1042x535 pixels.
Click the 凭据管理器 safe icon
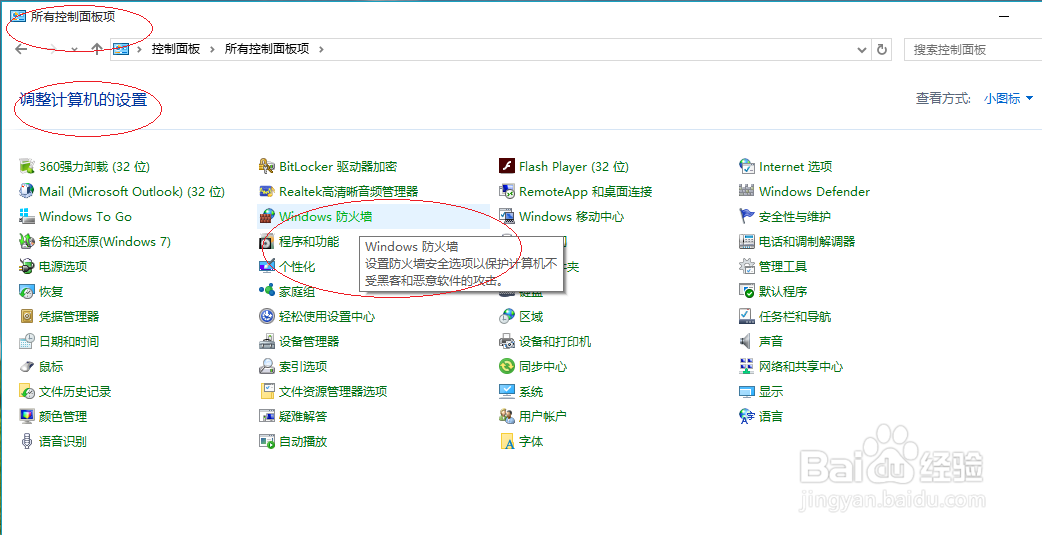pyautogui.click(x=27, y=316)
